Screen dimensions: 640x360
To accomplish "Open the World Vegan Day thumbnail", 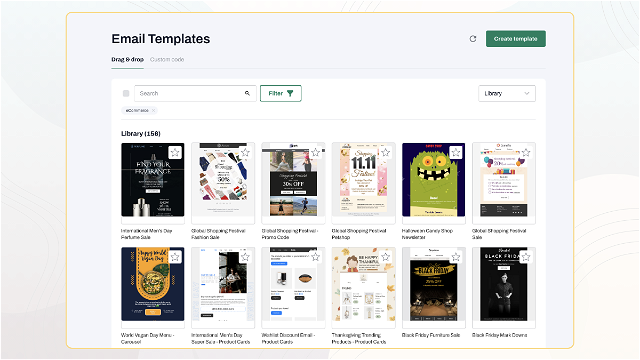I will 153,288.
